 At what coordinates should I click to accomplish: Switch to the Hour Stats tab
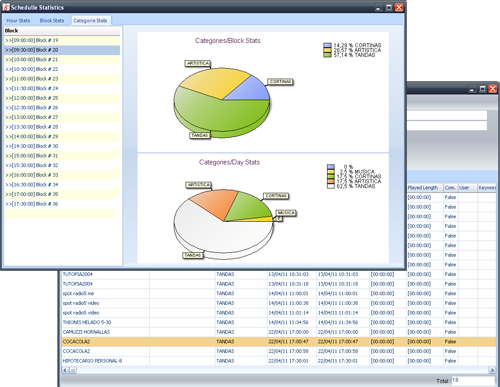tap(18, 21)
